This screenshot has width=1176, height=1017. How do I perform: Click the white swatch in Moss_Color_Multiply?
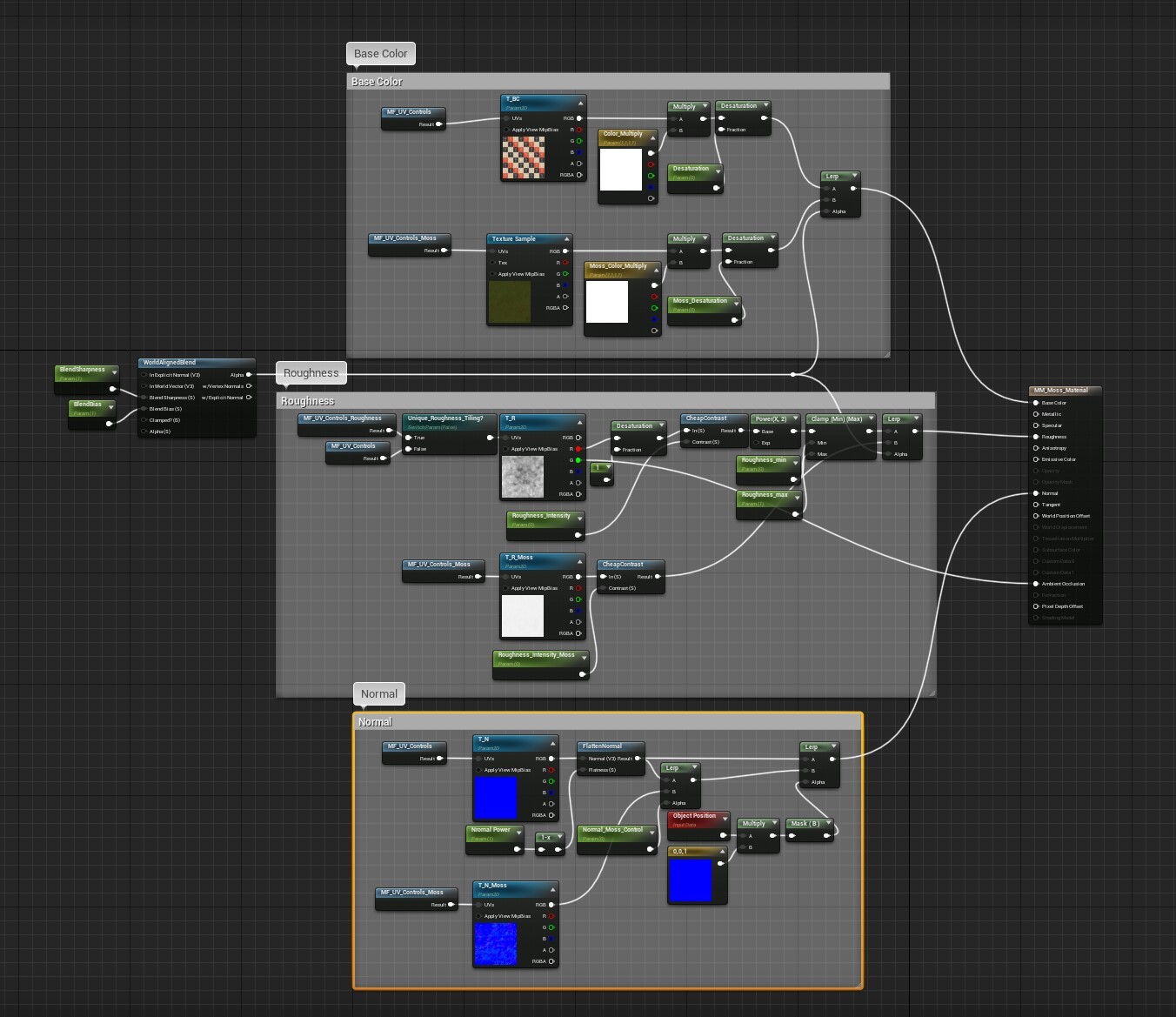pos(607,301)
